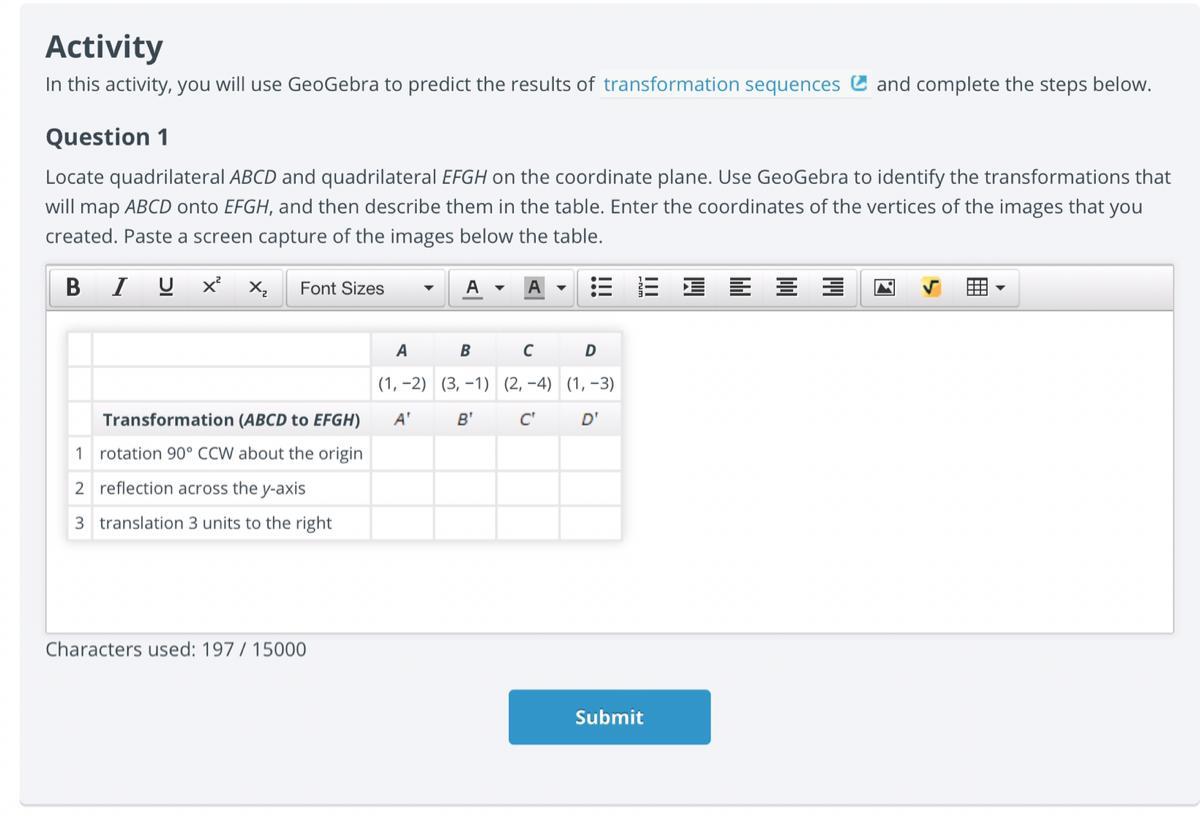Center align the text
The image size is (1200, 817).
pos(786,288)
